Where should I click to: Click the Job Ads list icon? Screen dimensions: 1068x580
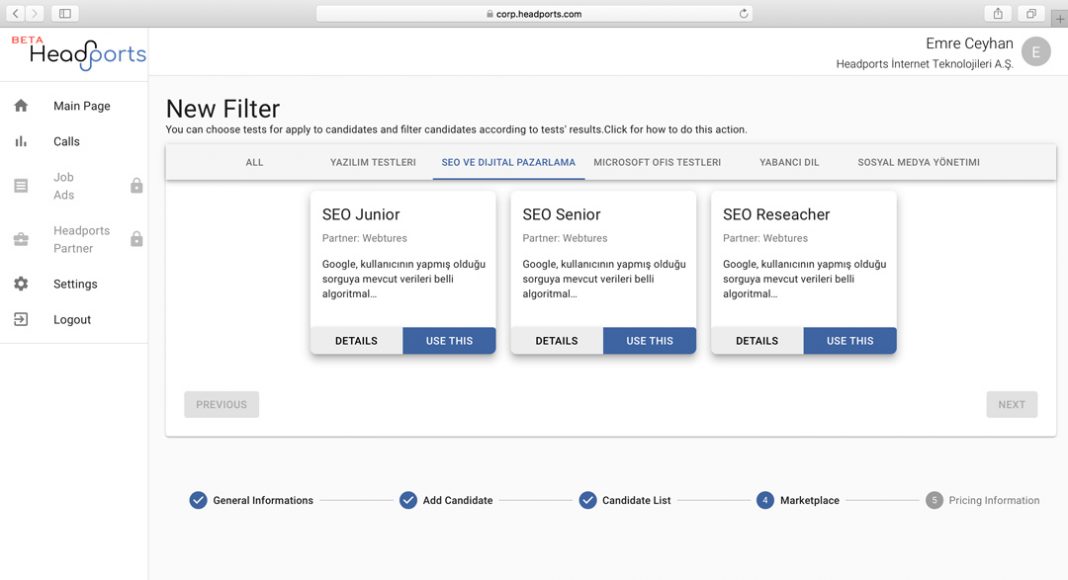[21, 186]
